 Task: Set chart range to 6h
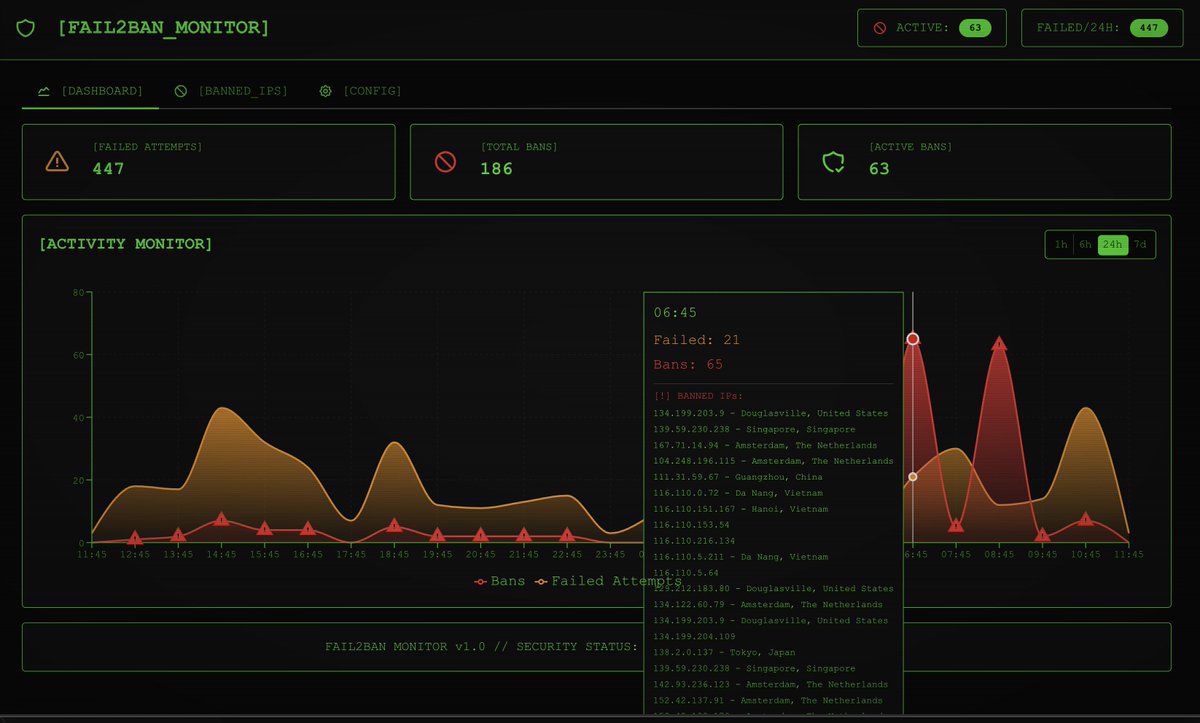click(x=1085, y=245)
